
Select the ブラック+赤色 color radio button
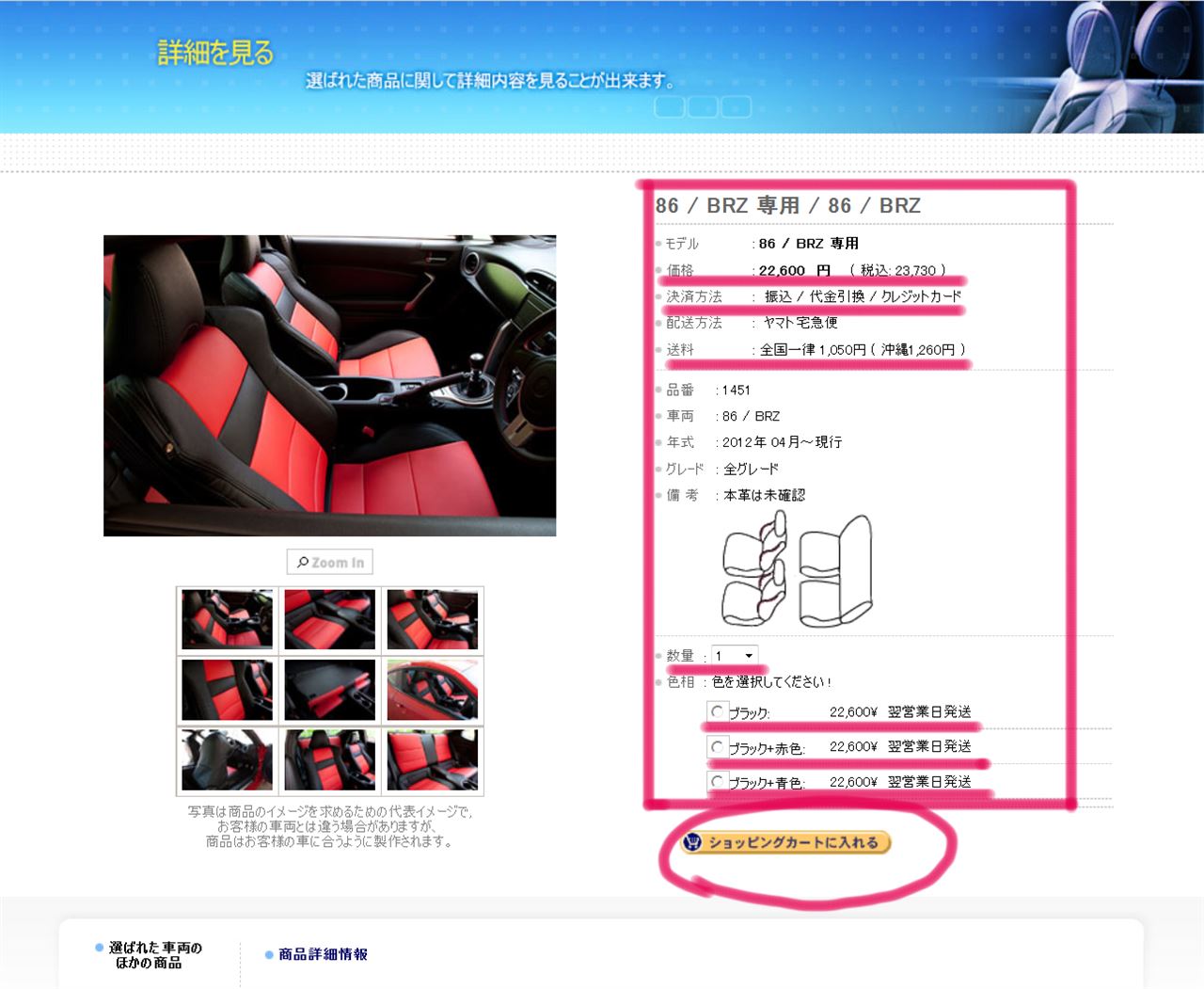coord(718,747)
